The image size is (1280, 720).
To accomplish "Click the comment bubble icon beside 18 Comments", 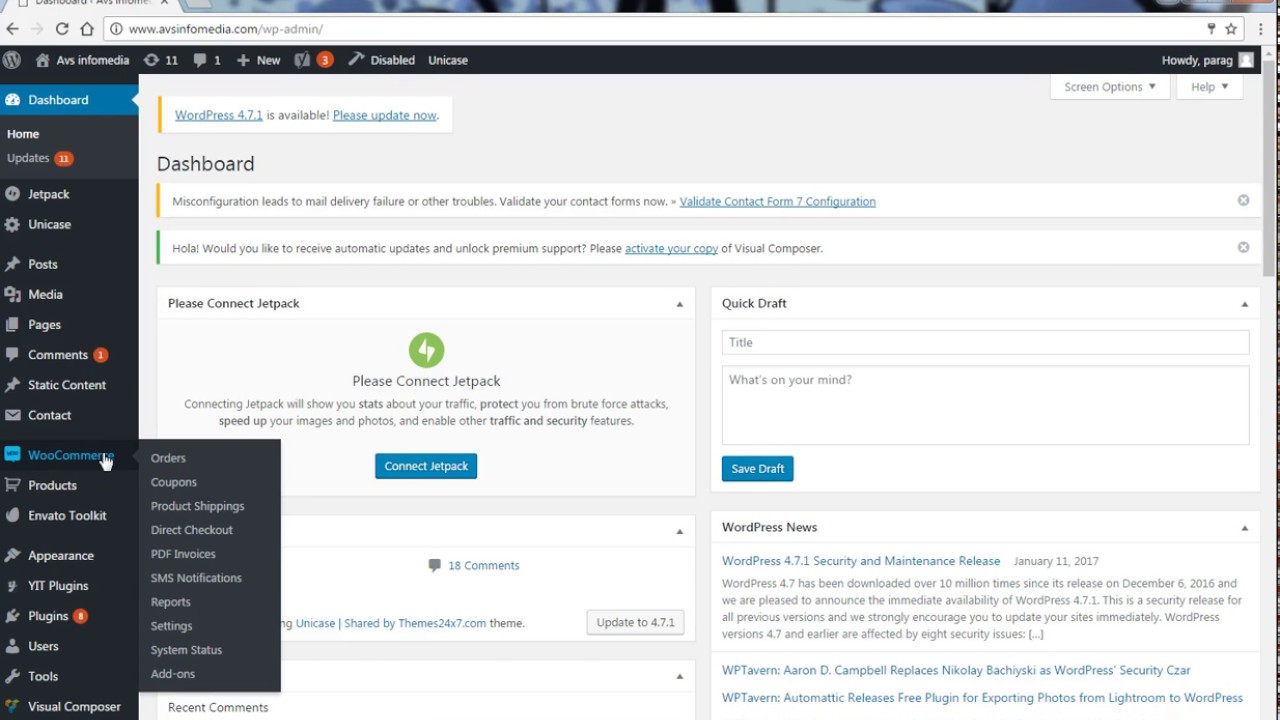I will pos(434,565).
